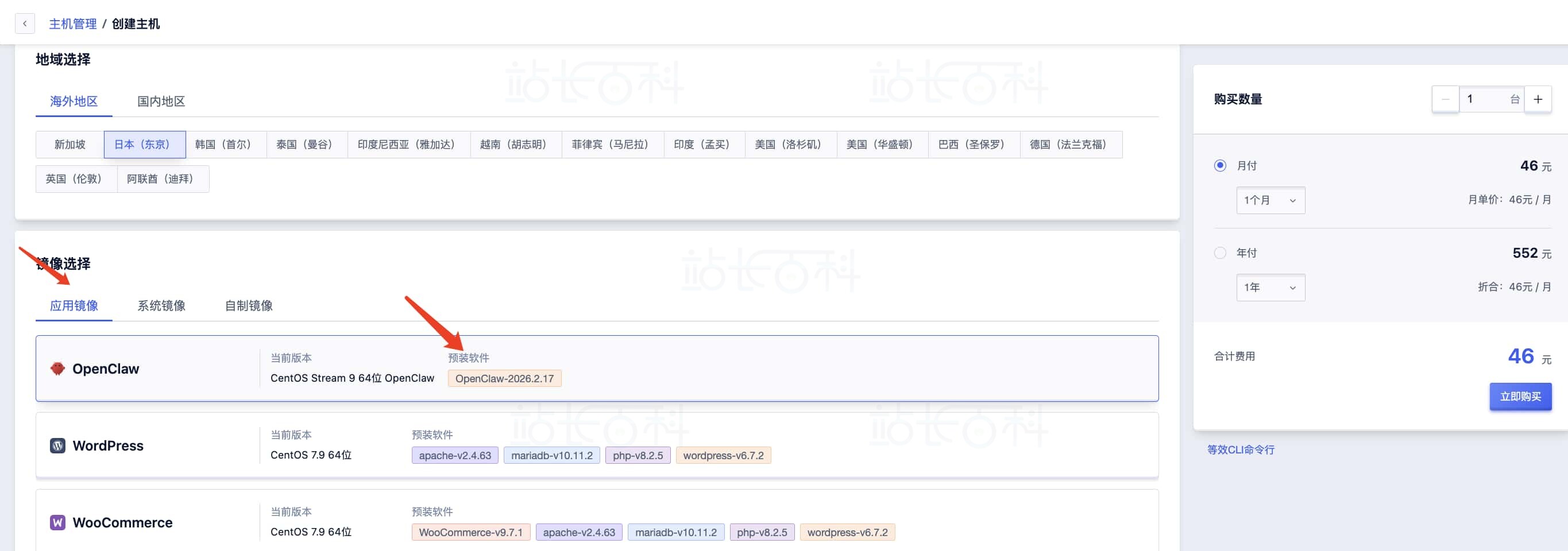Click the OpenClaw-2026.2.17 software tag
1568x551 pixels.
(505, 378)
